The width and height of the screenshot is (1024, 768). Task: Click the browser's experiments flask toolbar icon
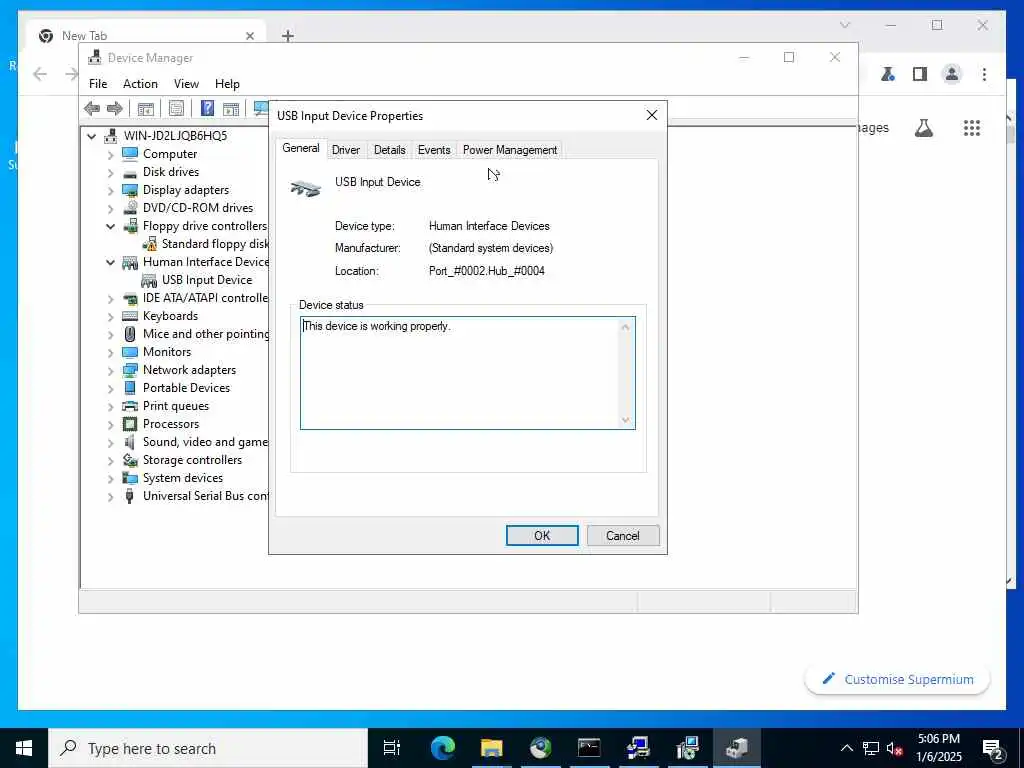click(x=888, y=74)
